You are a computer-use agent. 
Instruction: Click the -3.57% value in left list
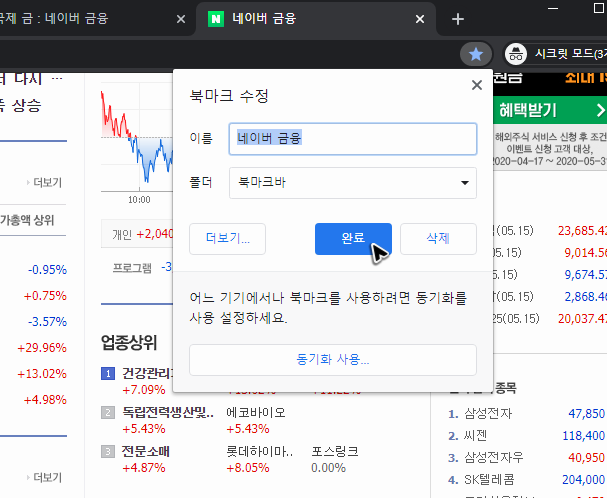(47, 322)
